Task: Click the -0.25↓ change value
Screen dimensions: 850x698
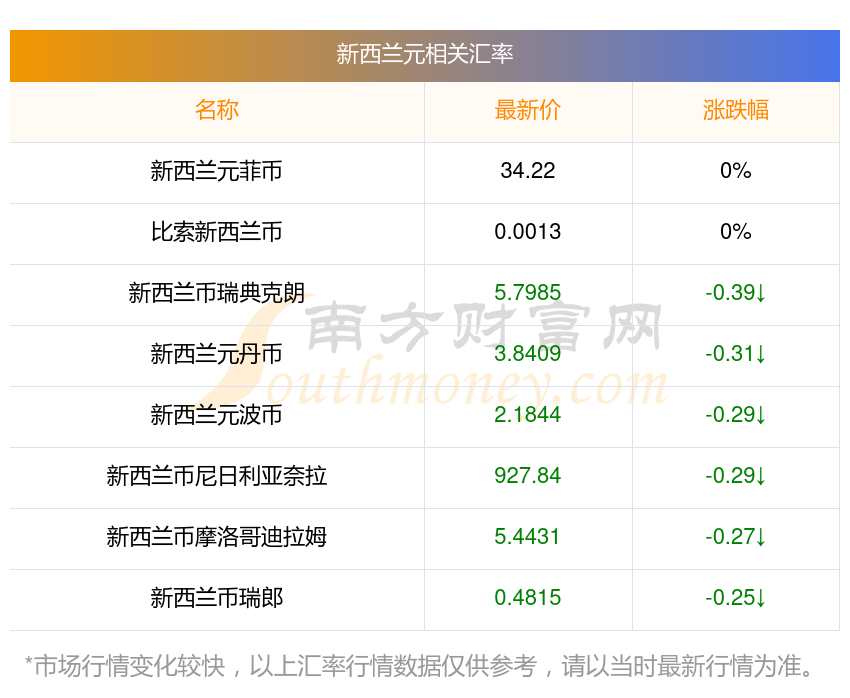Action: coord(736,598)
